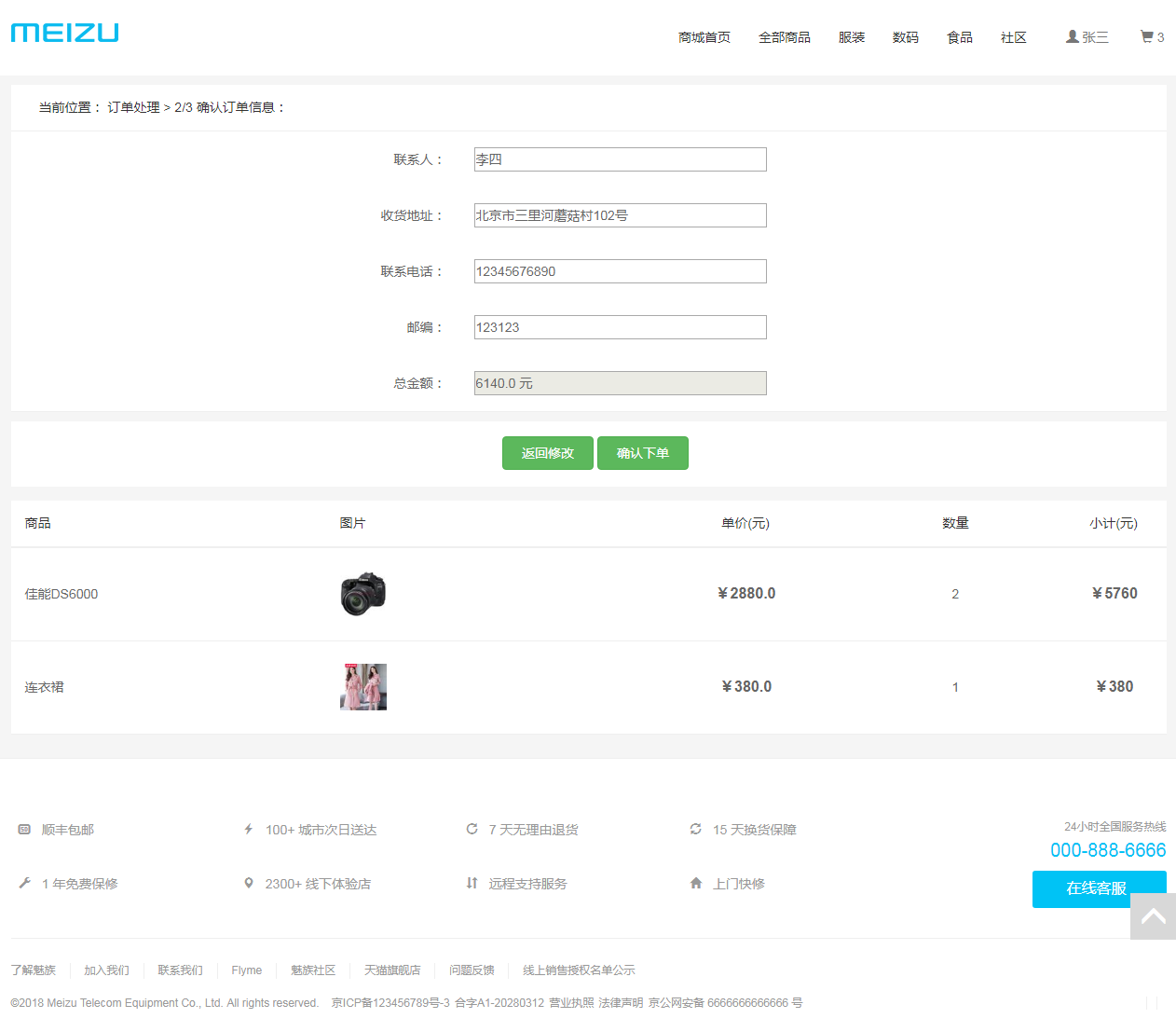
Task: Click the subtotal ¥380
Action: pos(1114,686)
